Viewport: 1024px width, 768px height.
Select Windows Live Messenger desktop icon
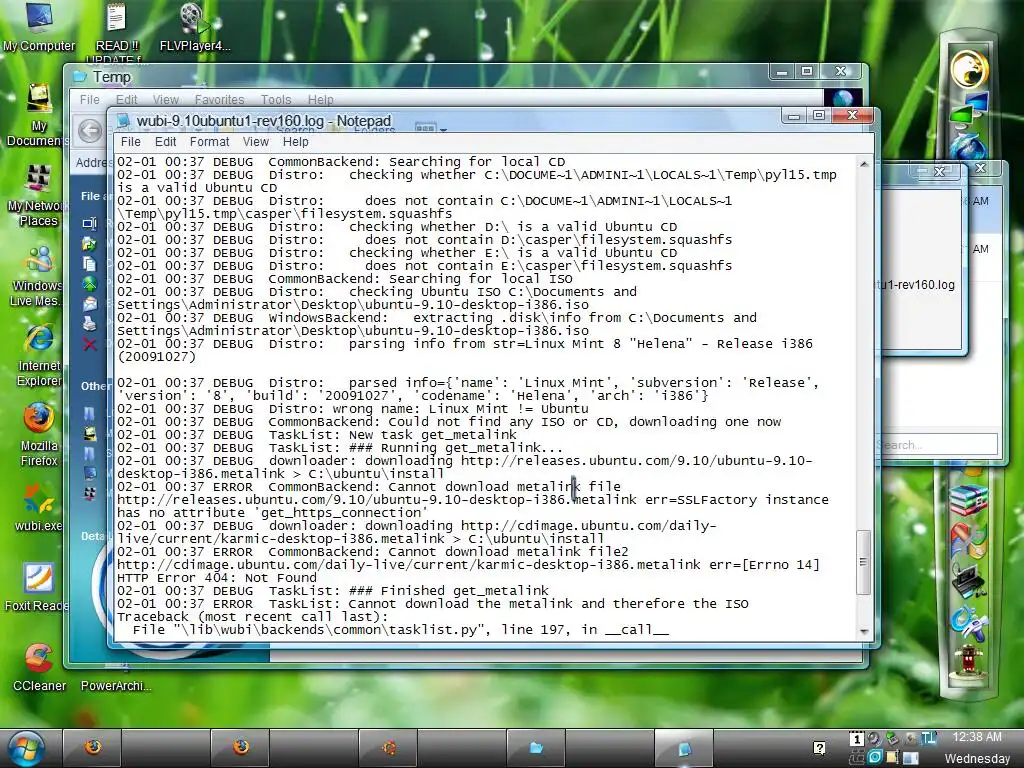(36, 276)
